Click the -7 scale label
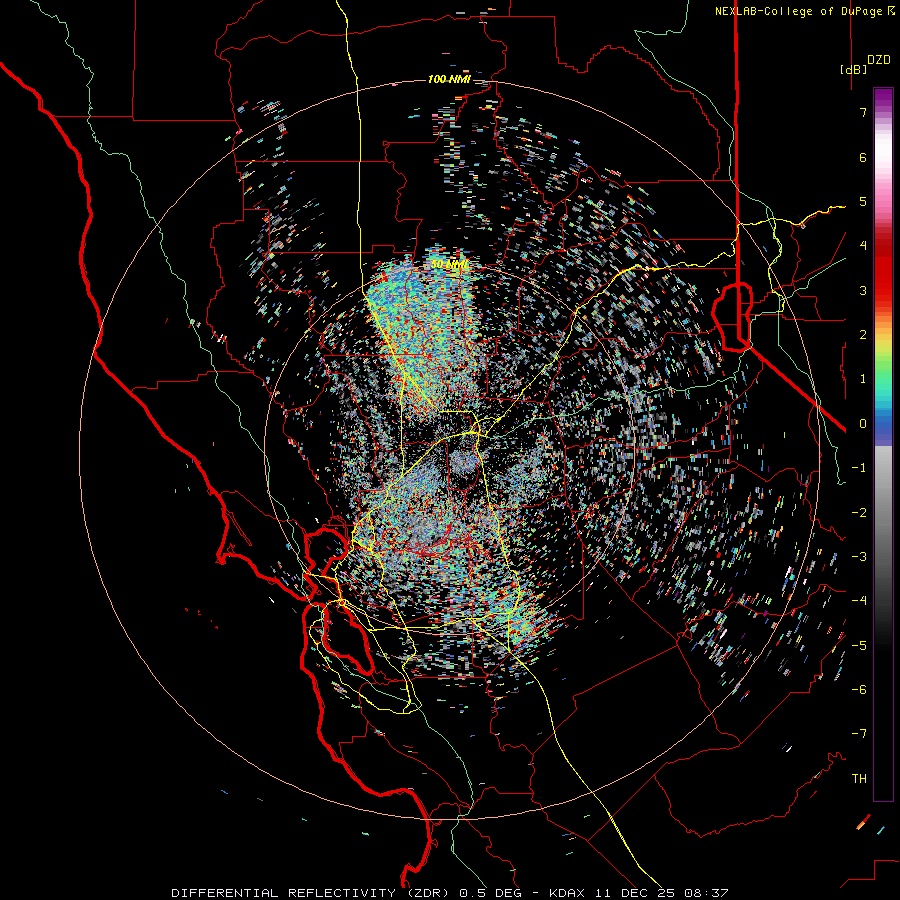Image resolution: width=900 pixels, height=900 pixels. tap(859, 734)
